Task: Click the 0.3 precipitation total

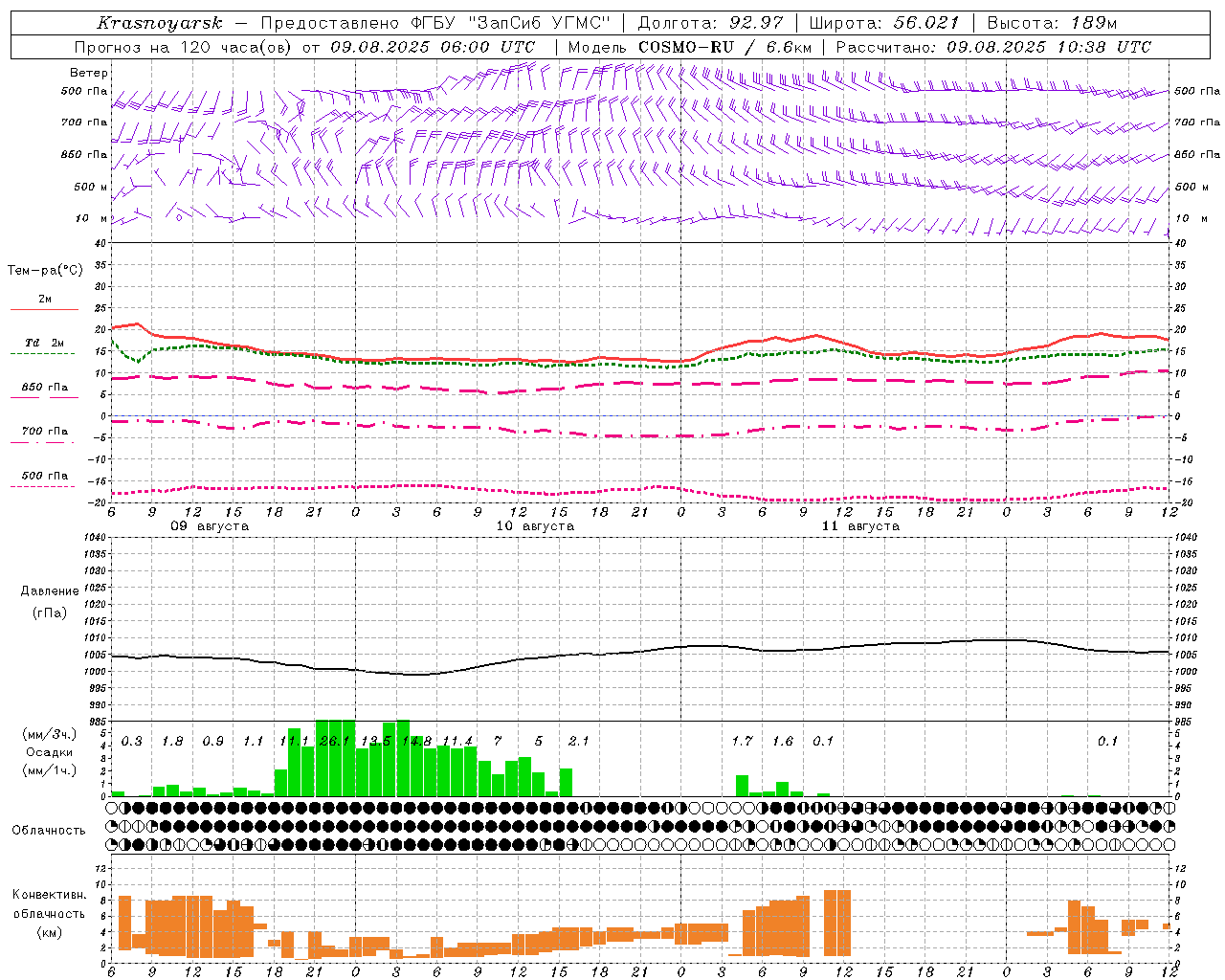Action: click(x=132, y=742)
